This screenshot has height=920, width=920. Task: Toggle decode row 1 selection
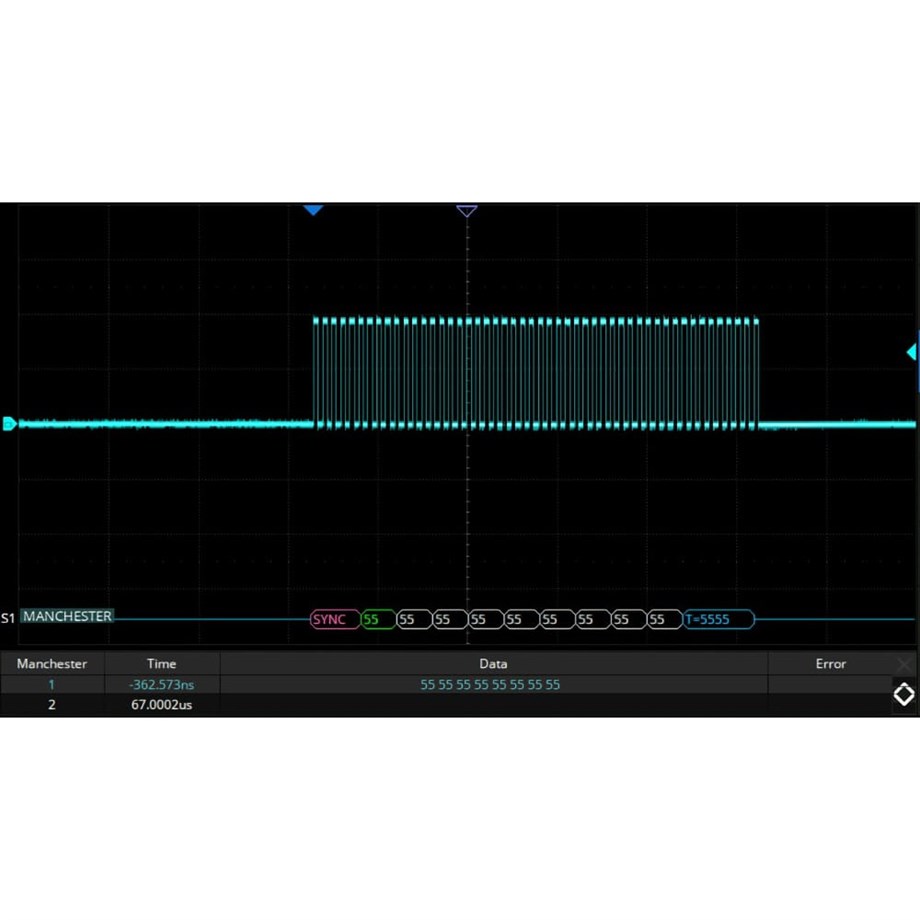coord(52,684)
